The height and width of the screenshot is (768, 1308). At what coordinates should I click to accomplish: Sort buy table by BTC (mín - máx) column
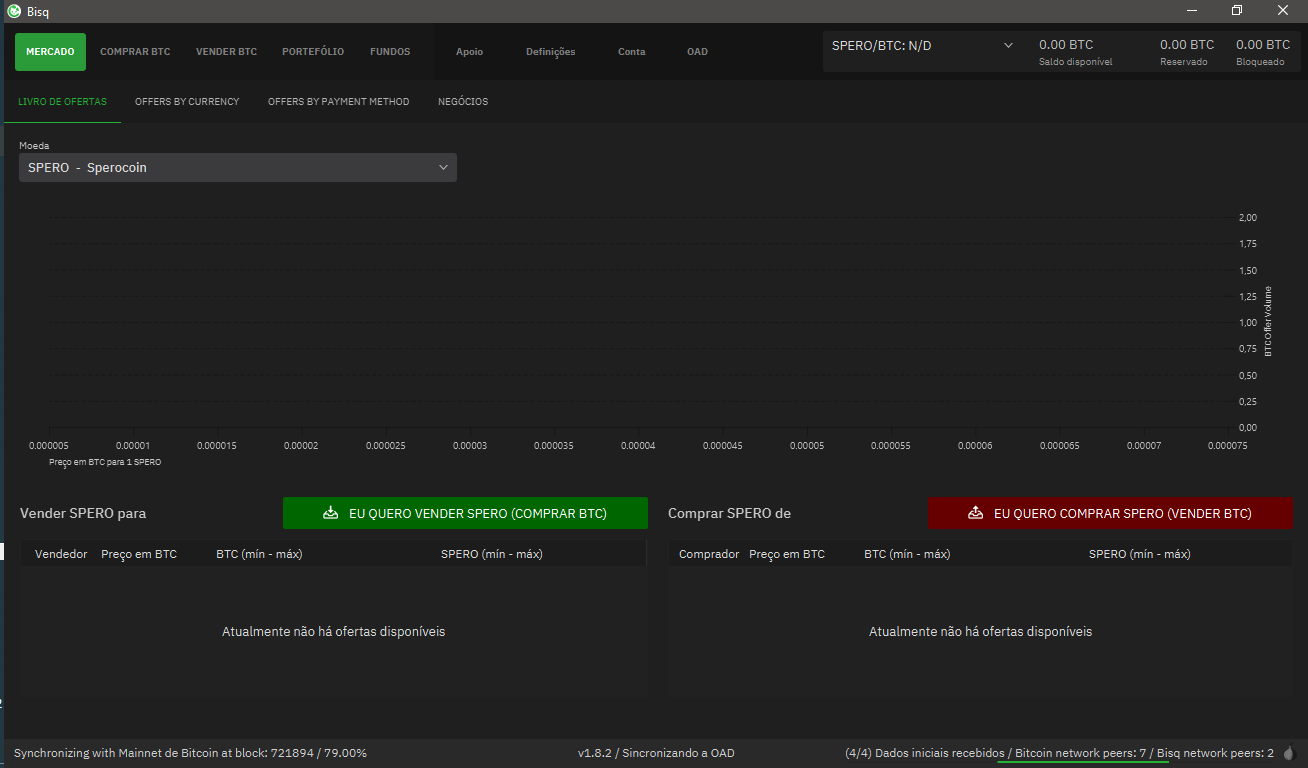point(907,554)
